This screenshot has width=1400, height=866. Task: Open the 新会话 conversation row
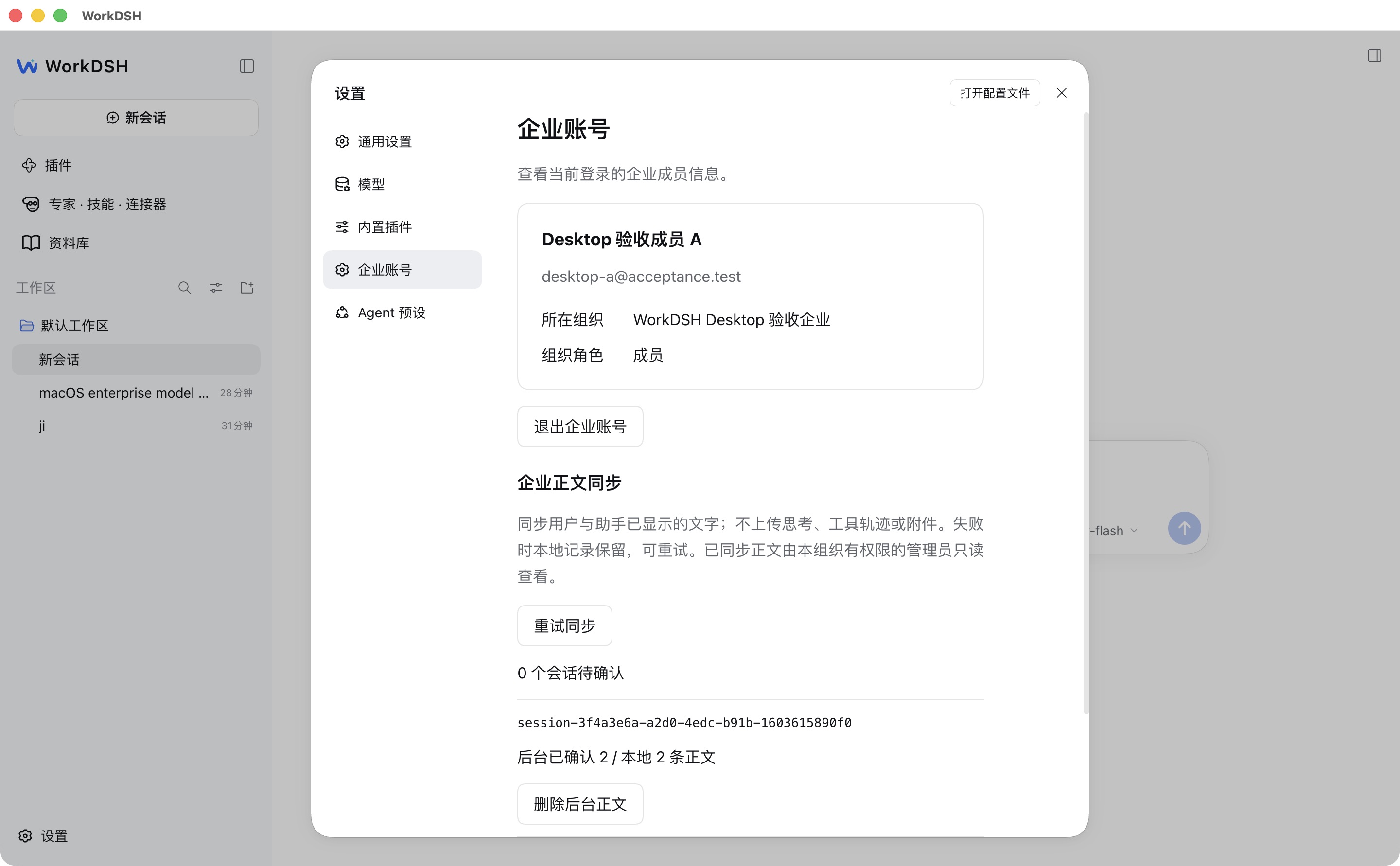pyautogui.click(x=136, y=360)
